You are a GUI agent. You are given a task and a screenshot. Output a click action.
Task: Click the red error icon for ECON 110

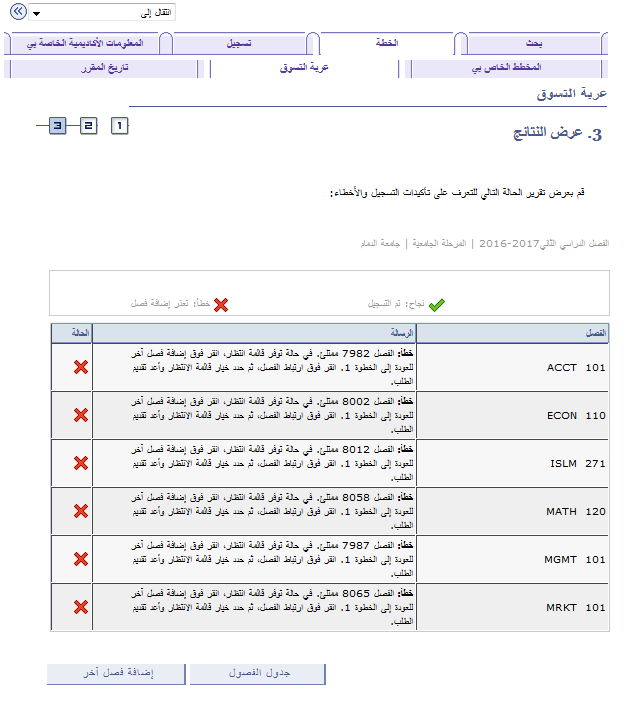(x=81, y=415)
